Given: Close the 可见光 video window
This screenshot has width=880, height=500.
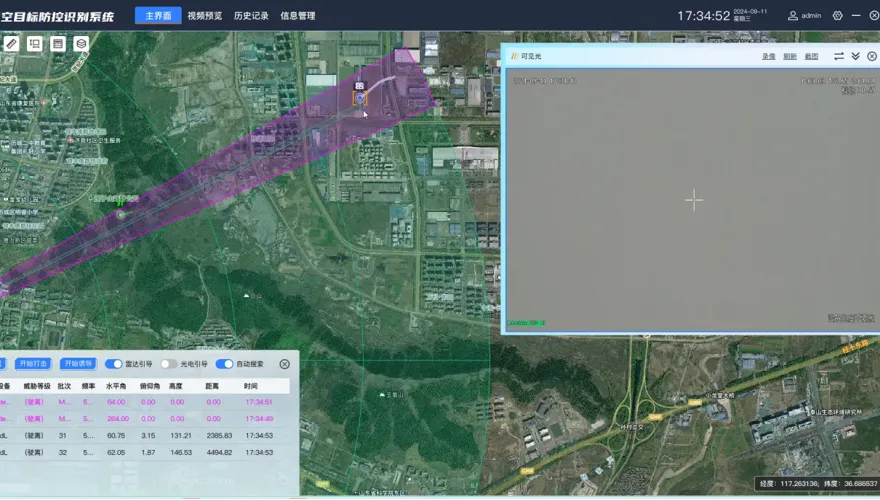Looking at the screenshot, I should [x=872, y=56].
